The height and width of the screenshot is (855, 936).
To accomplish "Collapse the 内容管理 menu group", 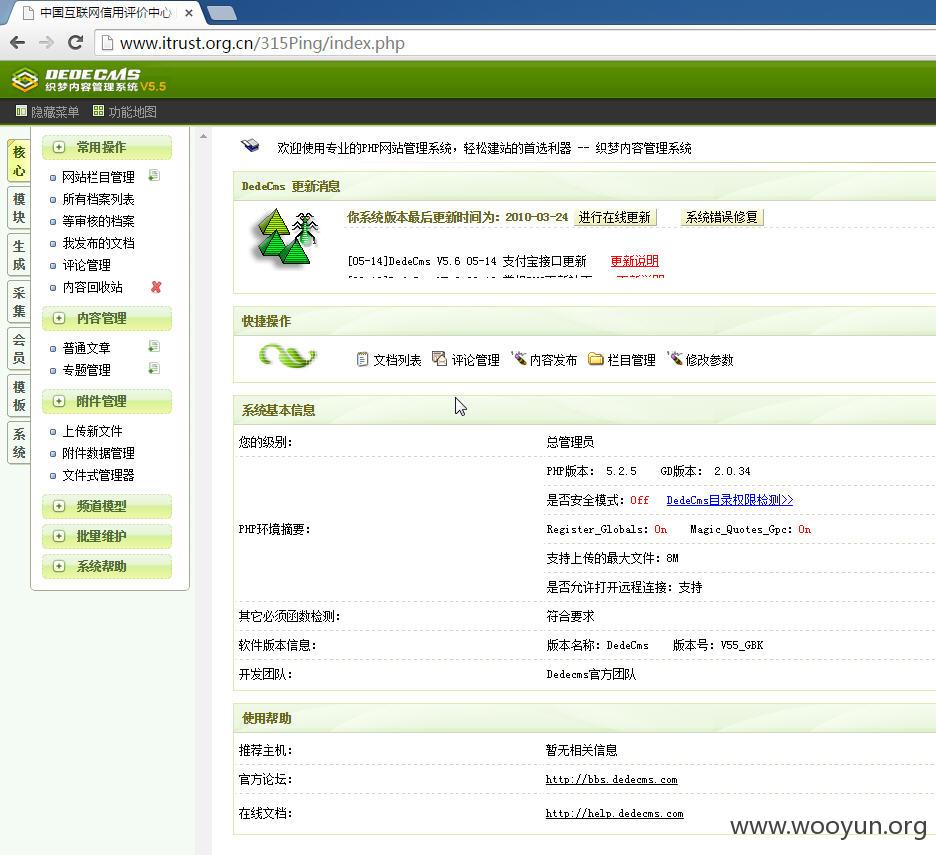I will [107, 318].
